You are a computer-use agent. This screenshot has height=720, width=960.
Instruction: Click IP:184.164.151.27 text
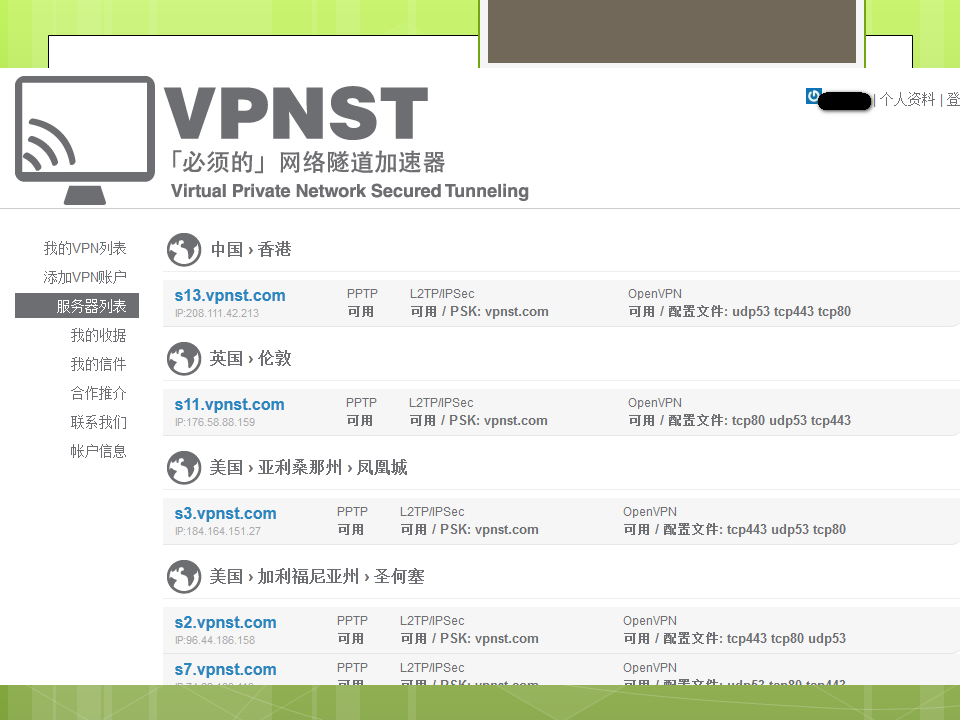point(217,531)
